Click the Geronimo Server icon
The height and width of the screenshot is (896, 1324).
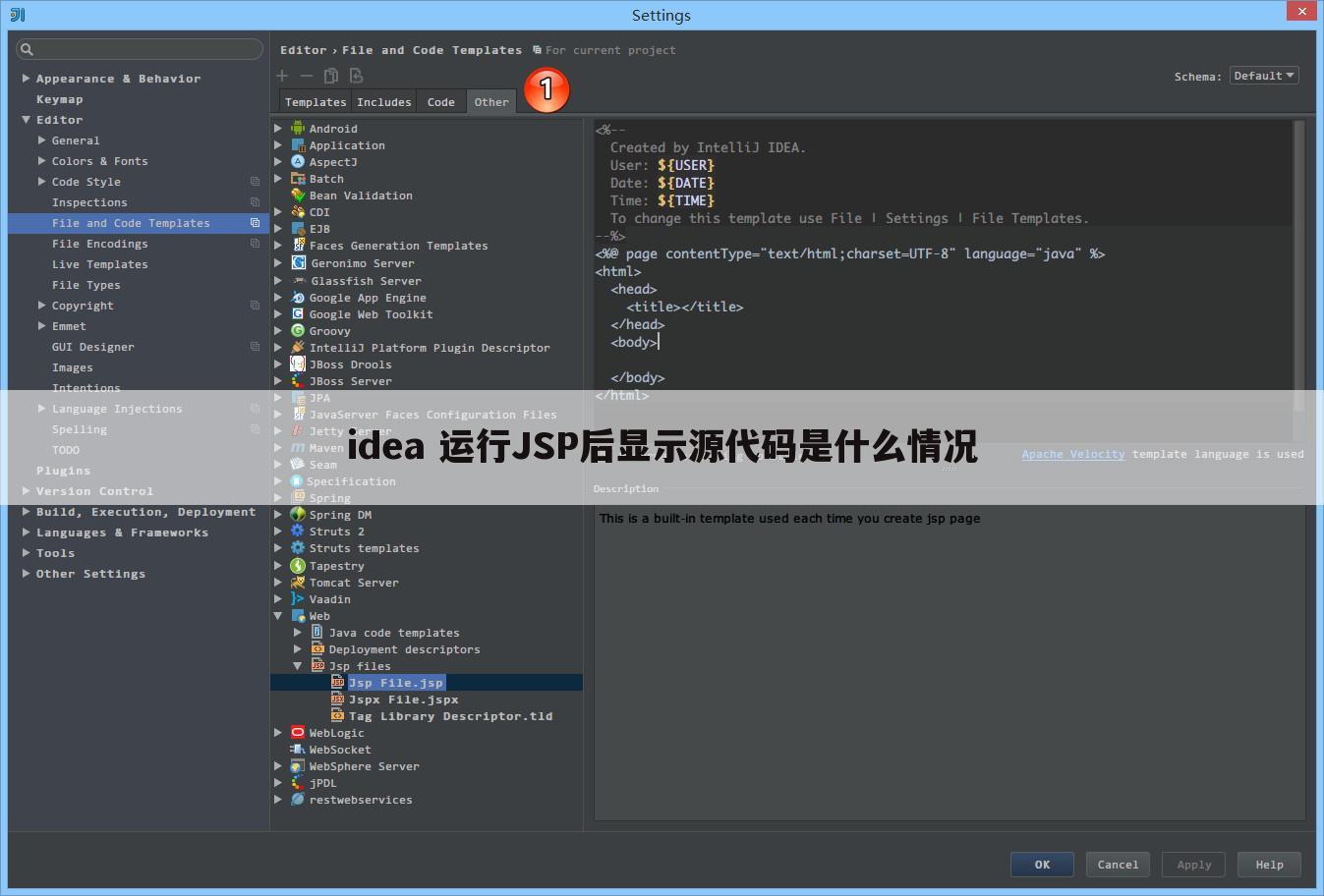coord(298,262)
